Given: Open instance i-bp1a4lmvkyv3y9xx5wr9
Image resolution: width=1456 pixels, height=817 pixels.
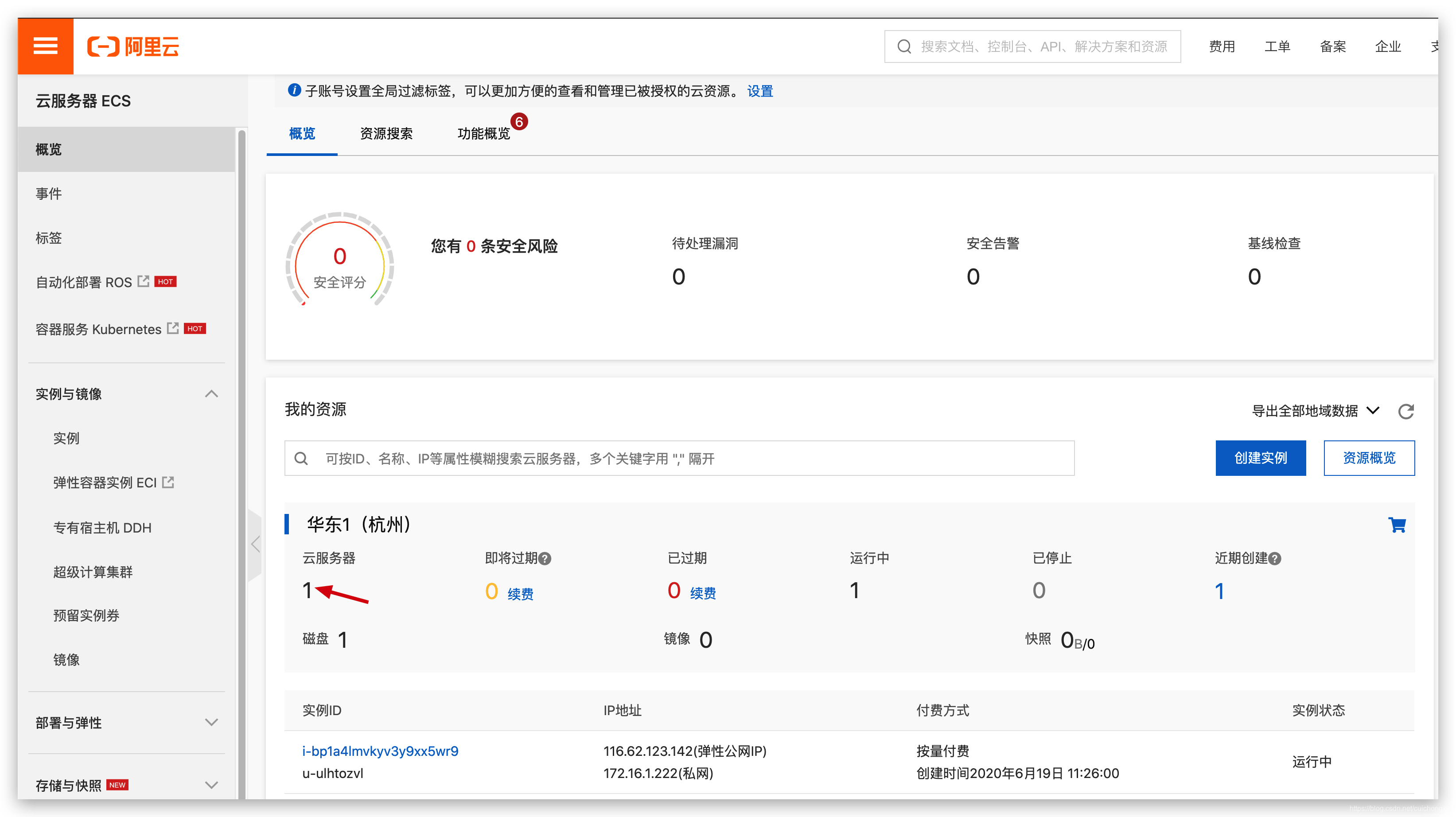Looking at the screenshot, I should point(380,751).
